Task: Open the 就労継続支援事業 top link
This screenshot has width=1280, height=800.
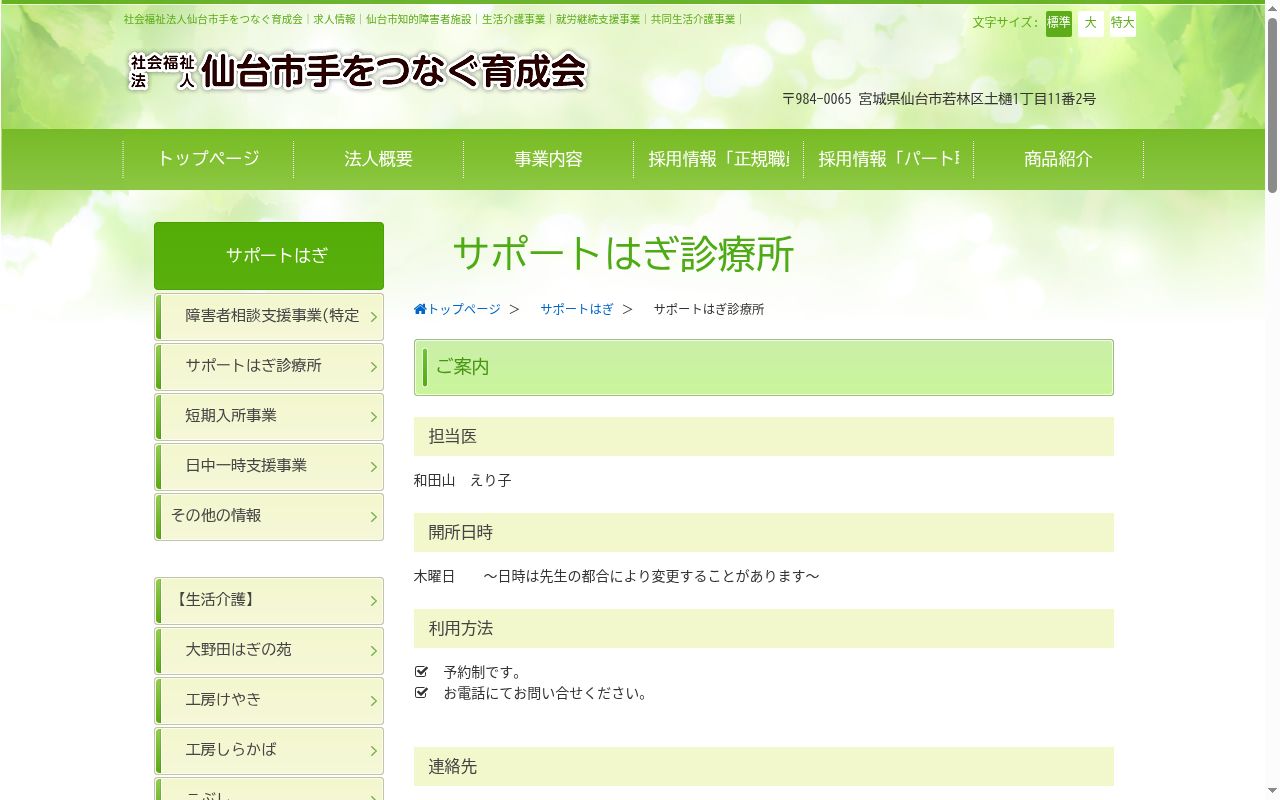Action: click(x=598, y=19)
